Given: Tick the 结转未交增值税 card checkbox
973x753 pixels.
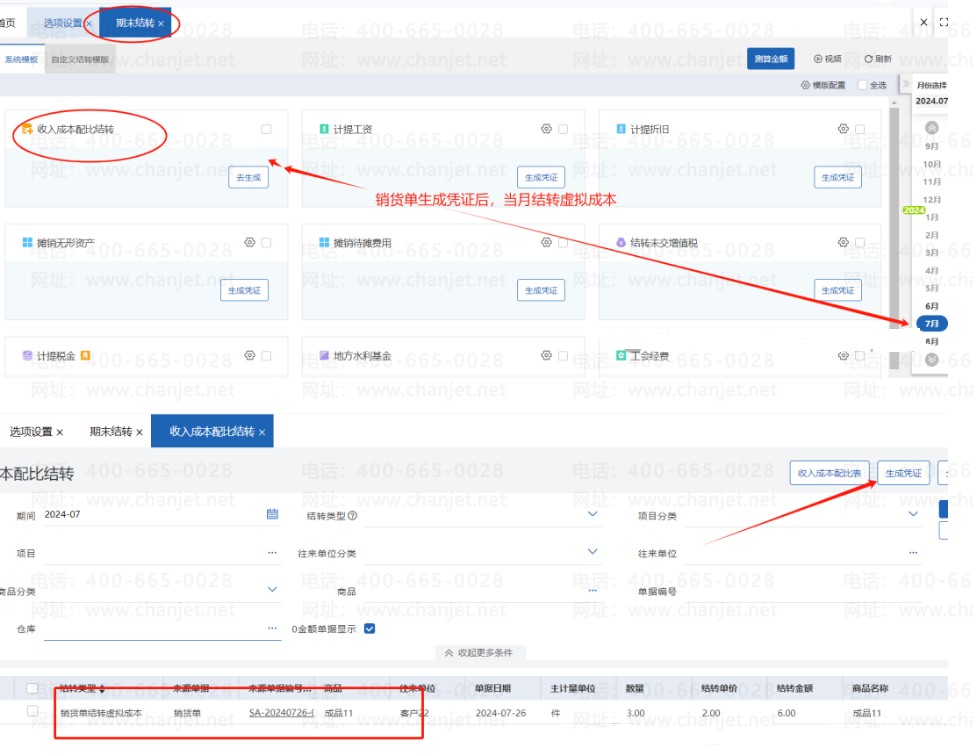Looking at the screenshot, I should tap(860, 243).
